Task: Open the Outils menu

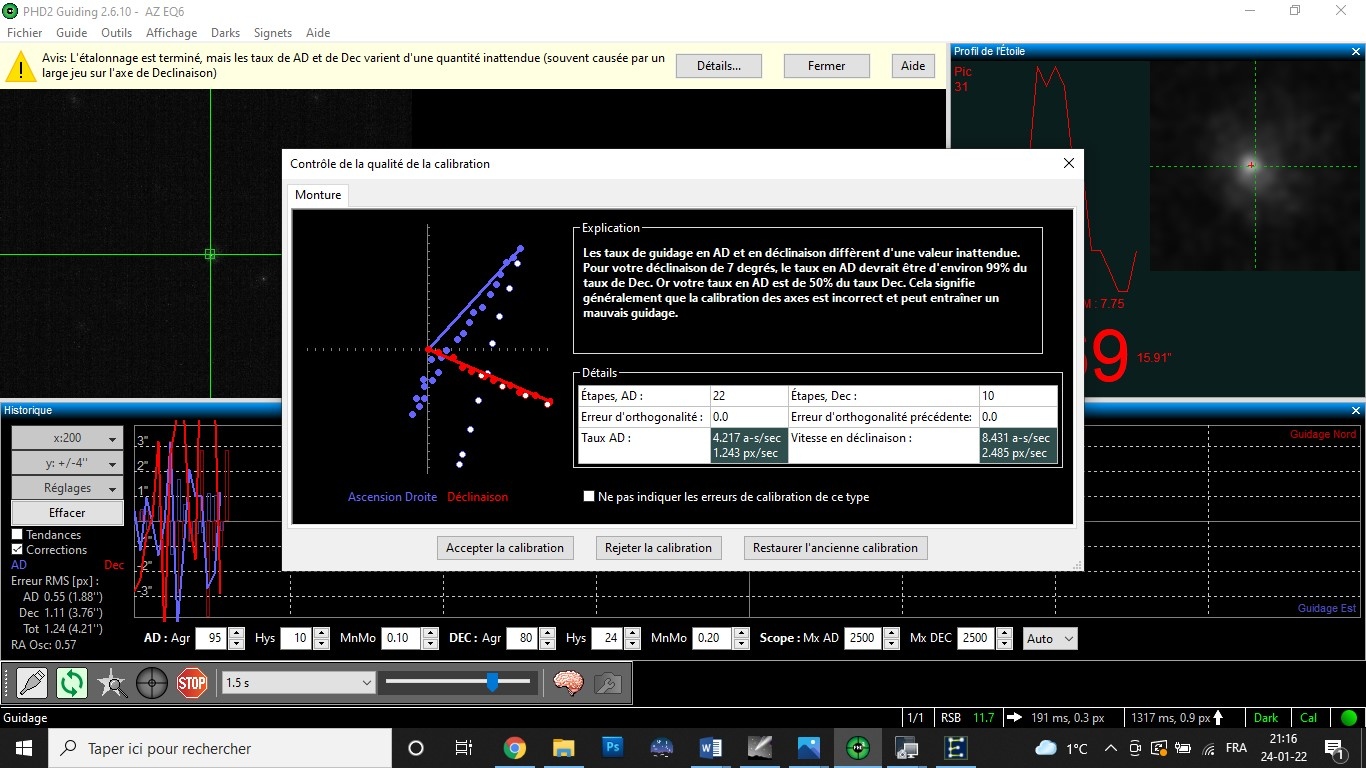Action: pyautogui.click(x=116, y=33)
